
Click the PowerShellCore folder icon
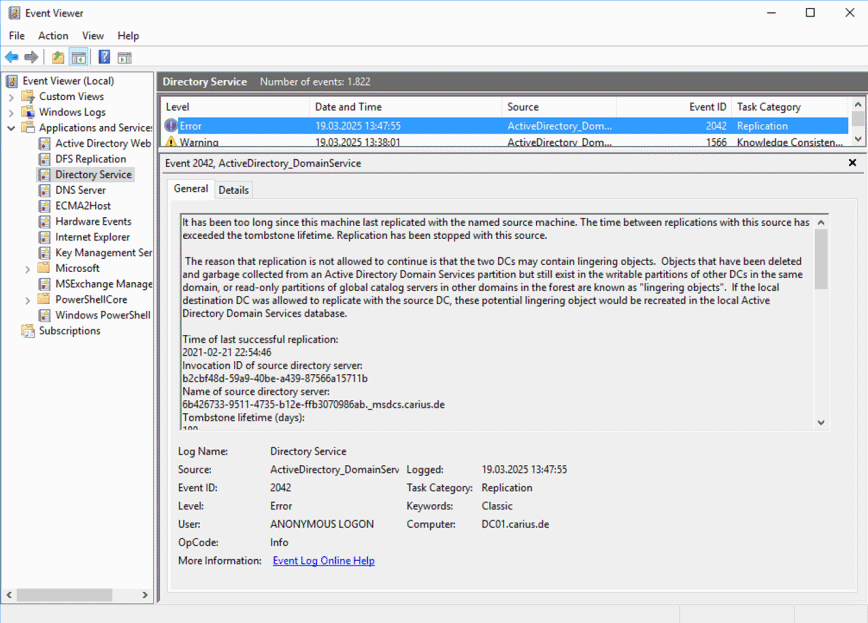click(x=44, y=300)
